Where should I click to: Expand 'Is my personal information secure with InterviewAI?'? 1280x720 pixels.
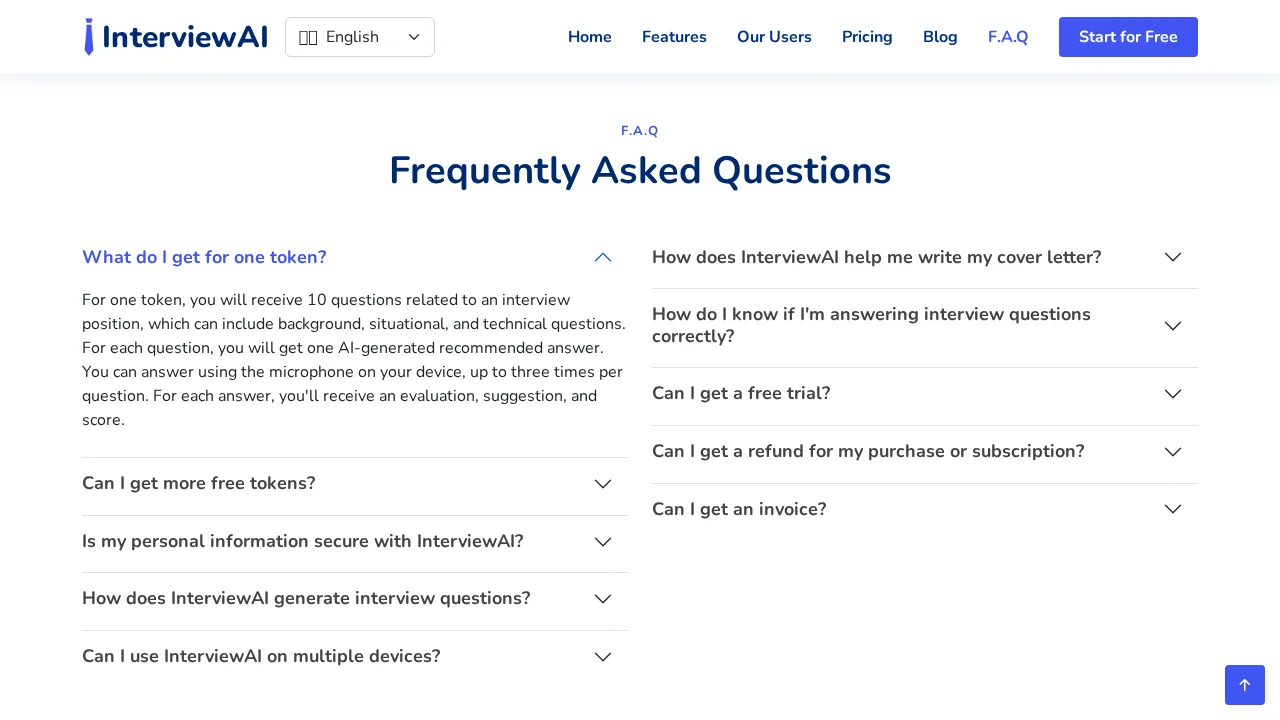coord(602,541)
